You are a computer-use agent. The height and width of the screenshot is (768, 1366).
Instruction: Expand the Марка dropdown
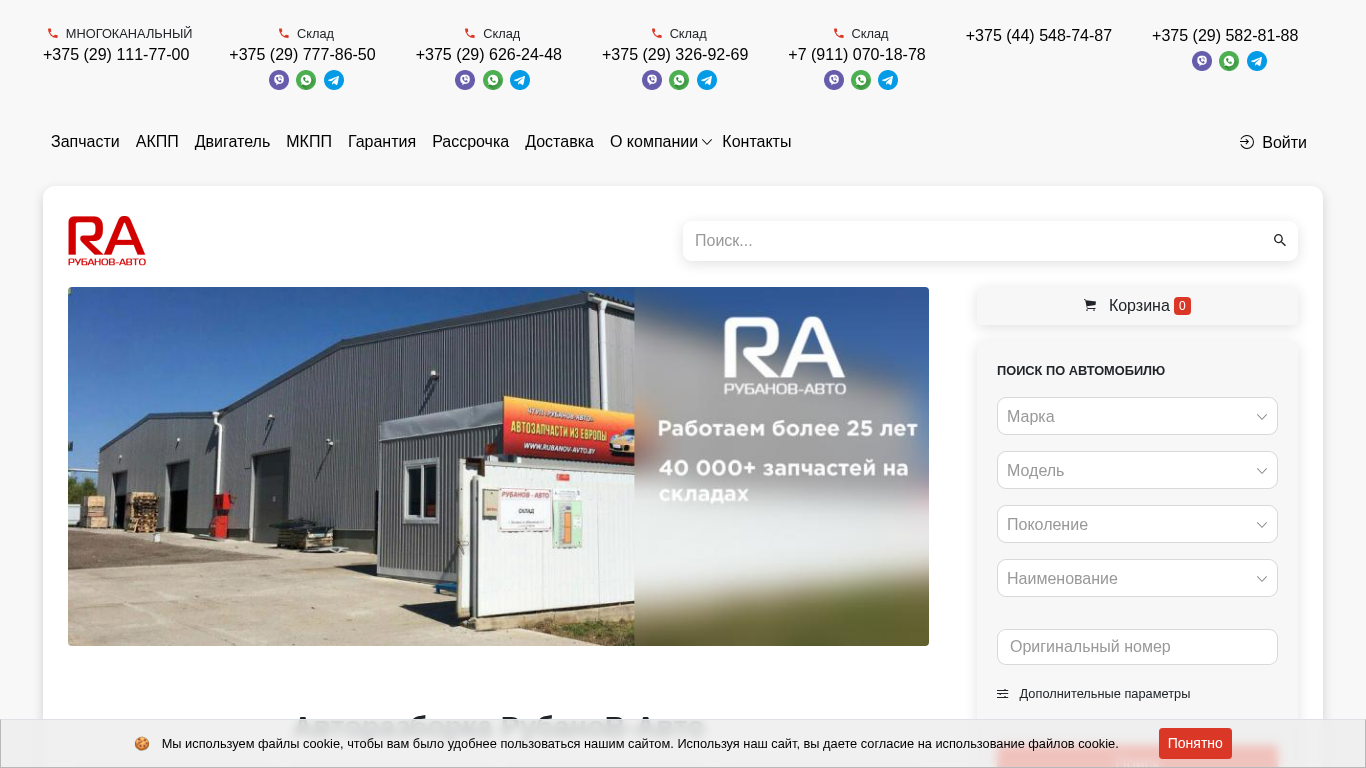[1137, 416]
